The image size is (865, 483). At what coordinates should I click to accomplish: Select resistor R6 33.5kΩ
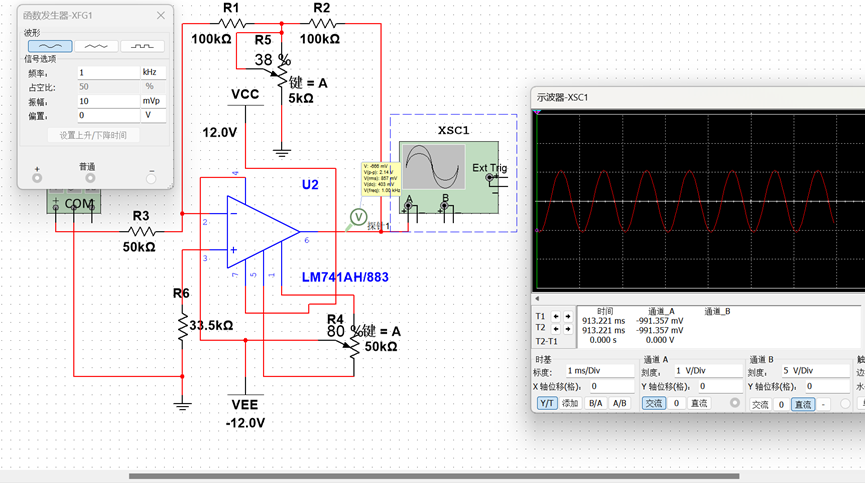[x=182, y=328]
